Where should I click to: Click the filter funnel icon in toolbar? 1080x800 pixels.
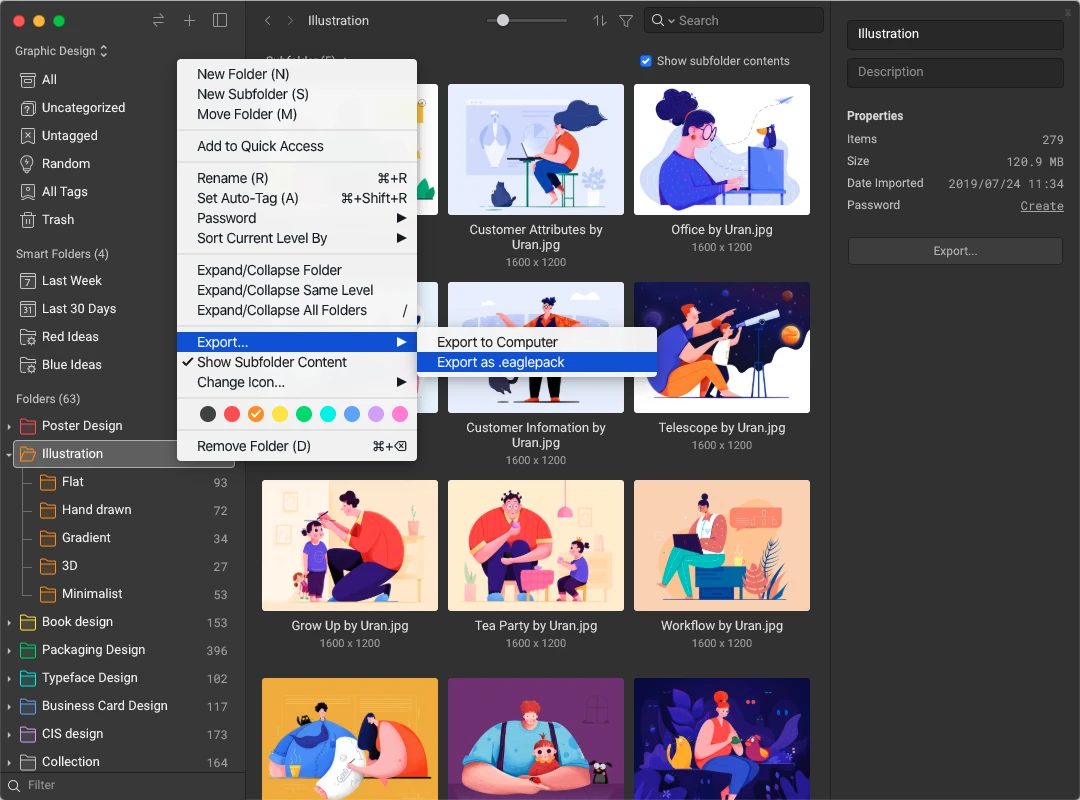click(626, 21)
